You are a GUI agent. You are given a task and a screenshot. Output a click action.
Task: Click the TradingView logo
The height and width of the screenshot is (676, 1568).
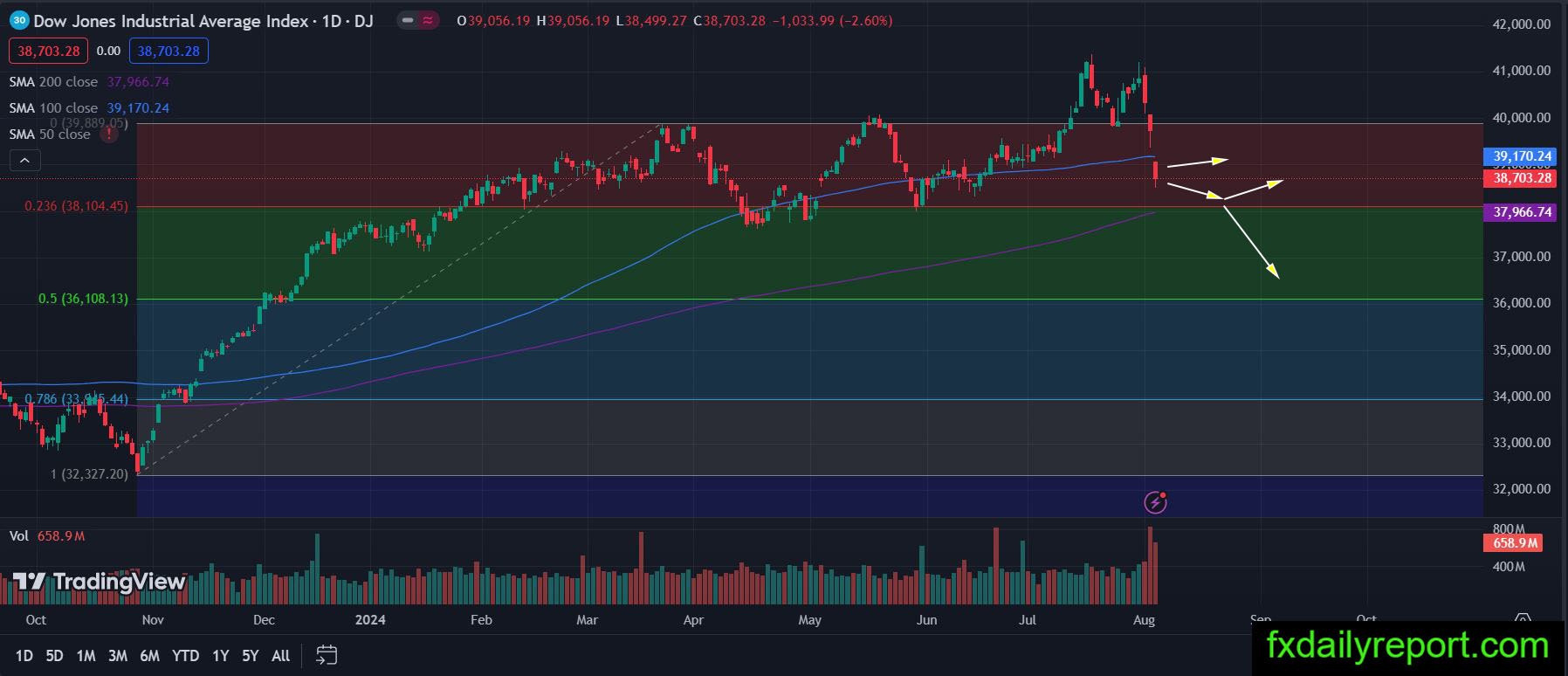[100, 582]
